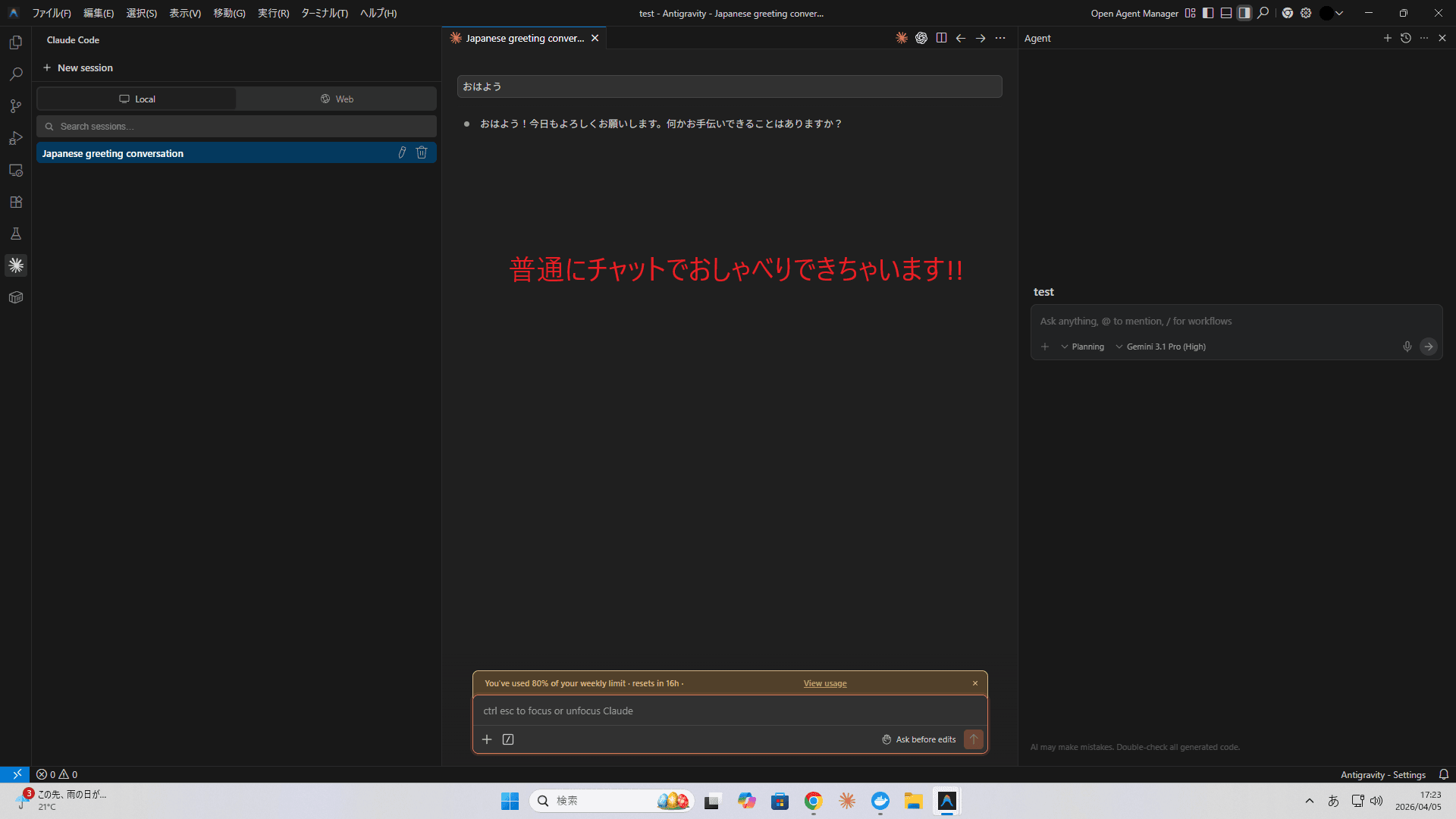Open the ChatGPT icon in the editor toolbar
The height and width of the screenshot is (819, 1456).
pyautogui.click(x=921, y=37)
